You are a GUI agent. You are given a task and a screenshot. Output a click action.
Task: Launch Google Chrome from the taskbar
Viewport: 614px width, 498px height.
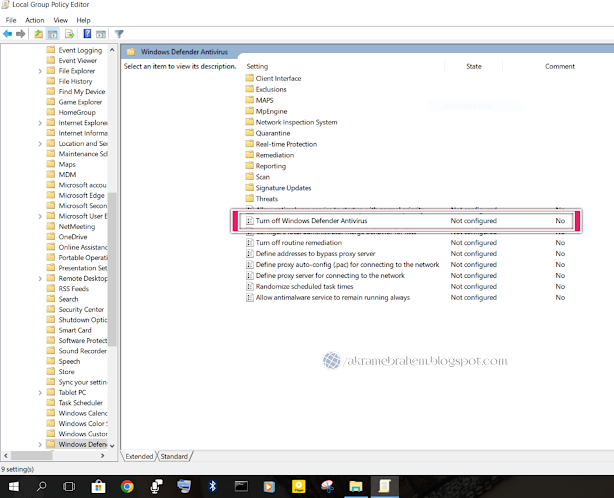[127, 487]
